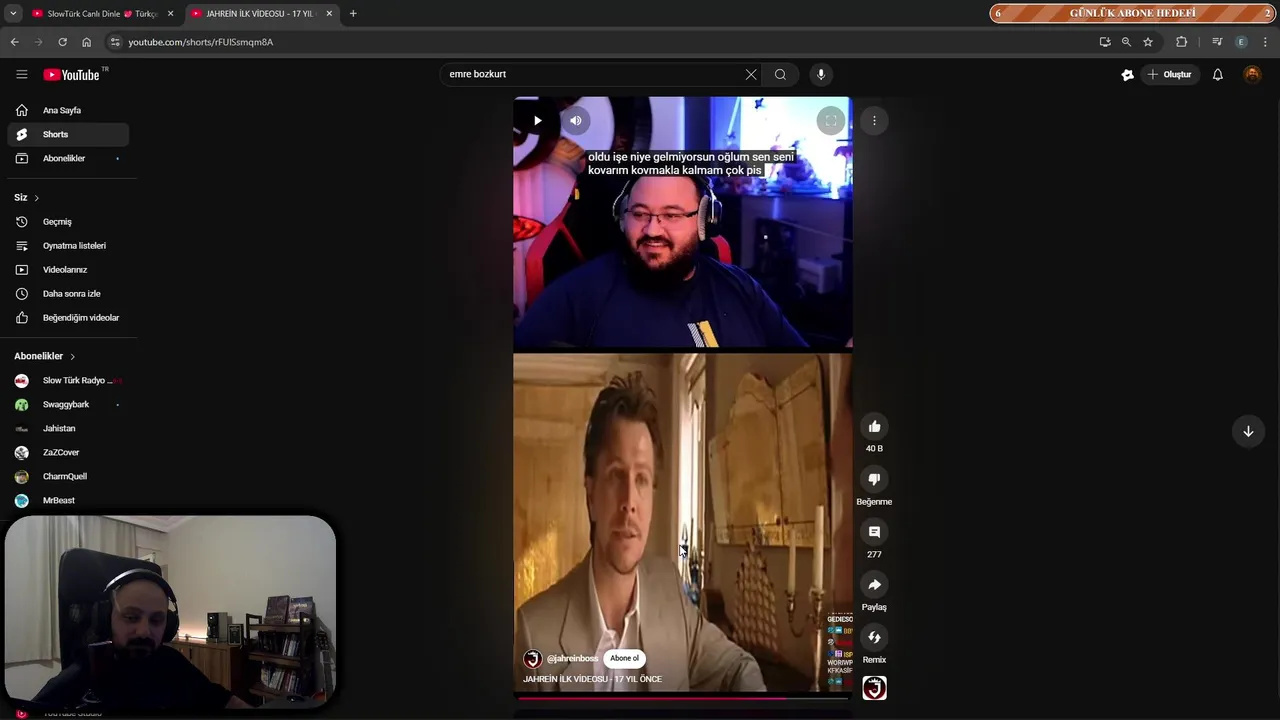The image size is (1280, 720).
Task: Open Videolarınız in sidebar
Action: (x=68, y=269)
